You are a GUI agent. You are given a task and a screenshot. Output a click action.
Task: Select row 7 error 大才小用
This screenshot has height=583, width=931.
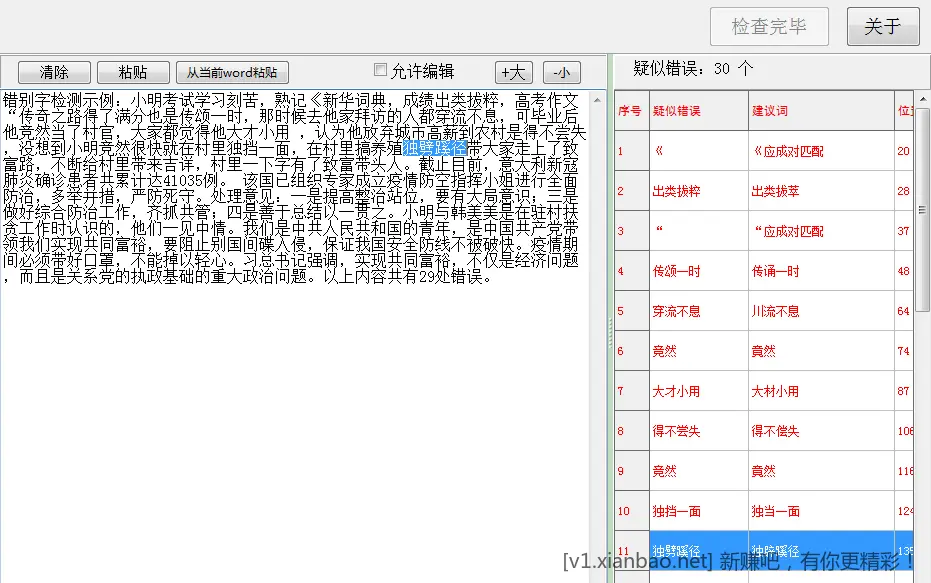(677, 391)
